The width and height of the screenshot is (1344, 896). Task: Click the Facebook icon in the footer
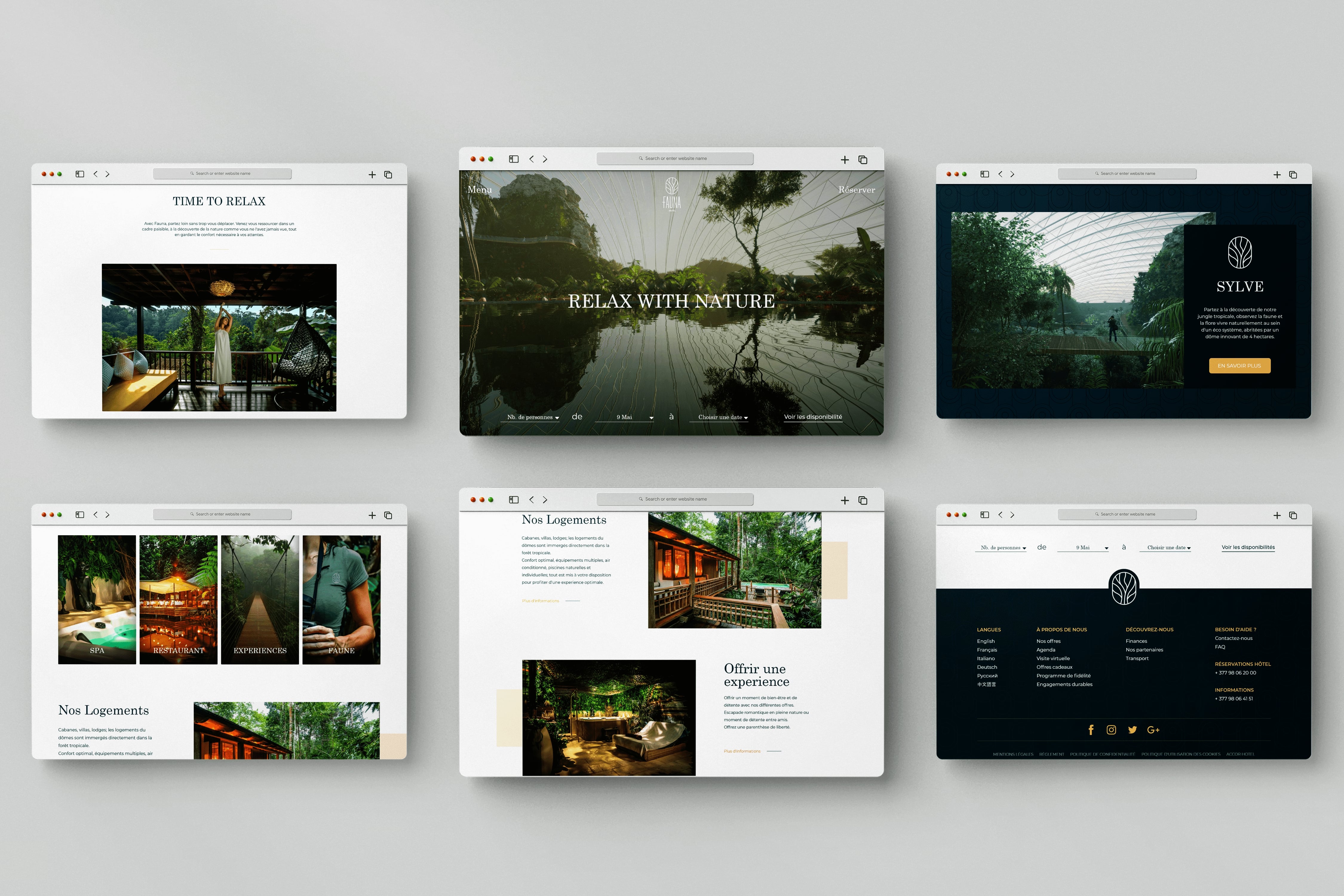1091,730
